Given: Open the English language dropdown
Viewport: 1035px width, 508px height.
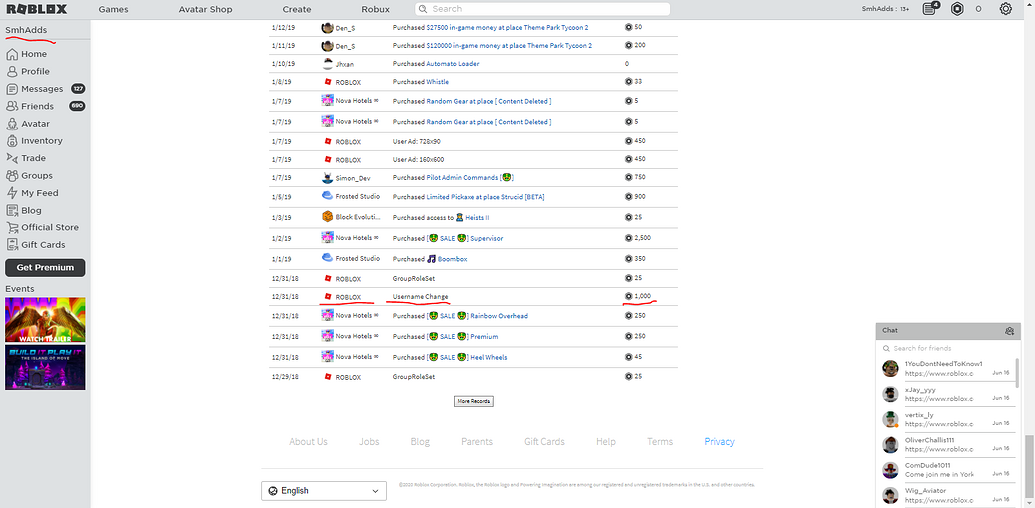Looking at the screenshot, I should (x=324, y=491).
